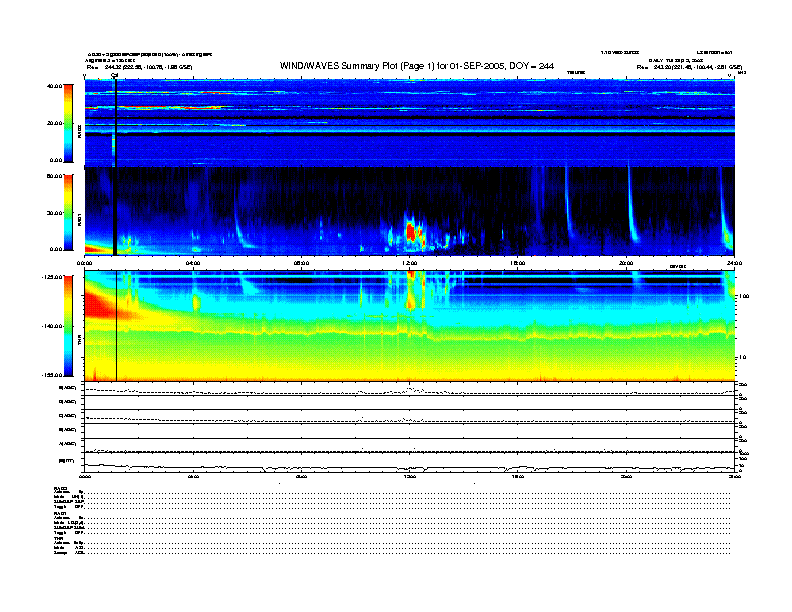Click the red intense burst at 12:00 in RAD1
The width and height of the screenshot is (792, 612).
[x=411, y=233]
